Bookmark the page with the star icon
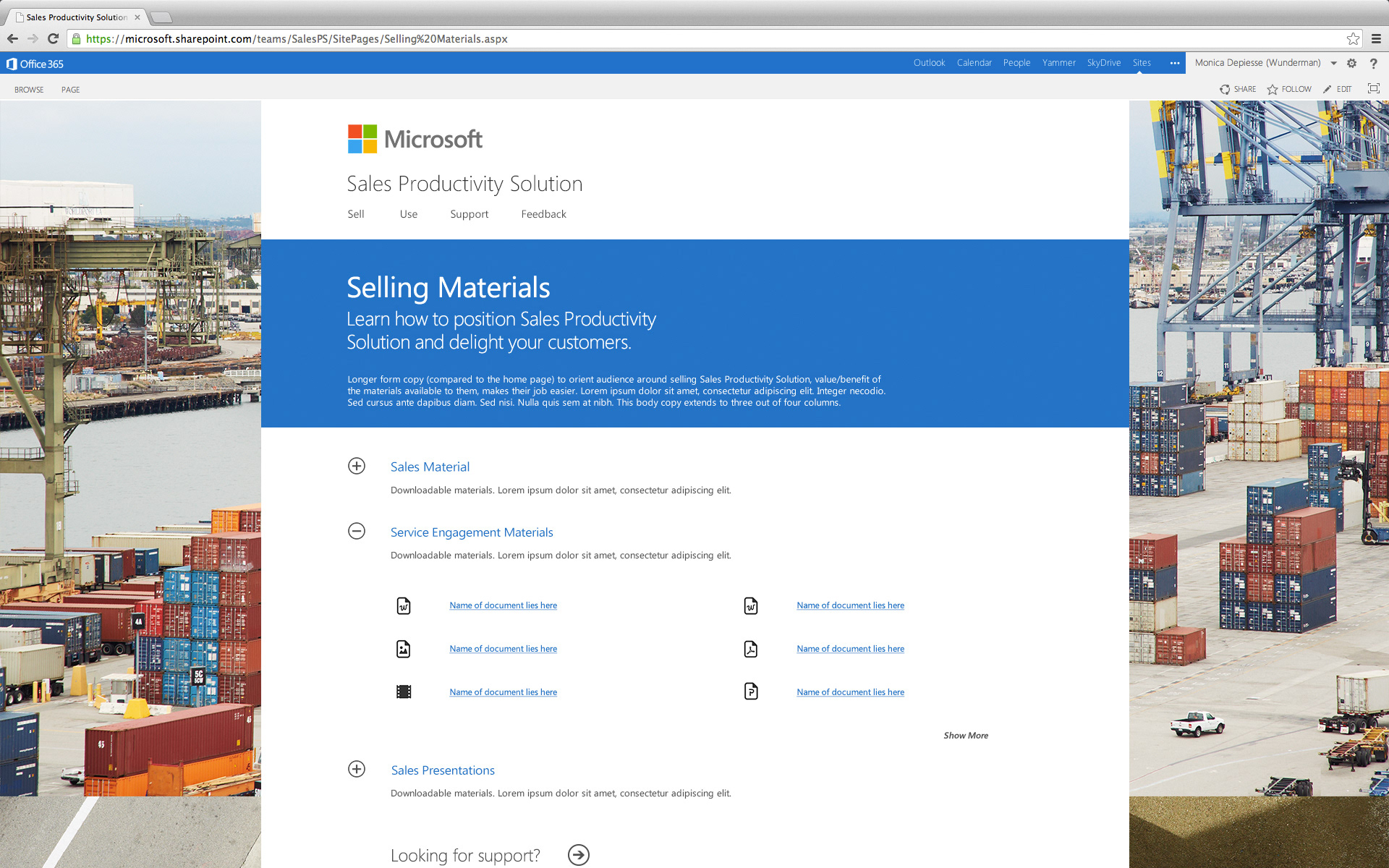1389x868 pixels. coord(1353,39)
